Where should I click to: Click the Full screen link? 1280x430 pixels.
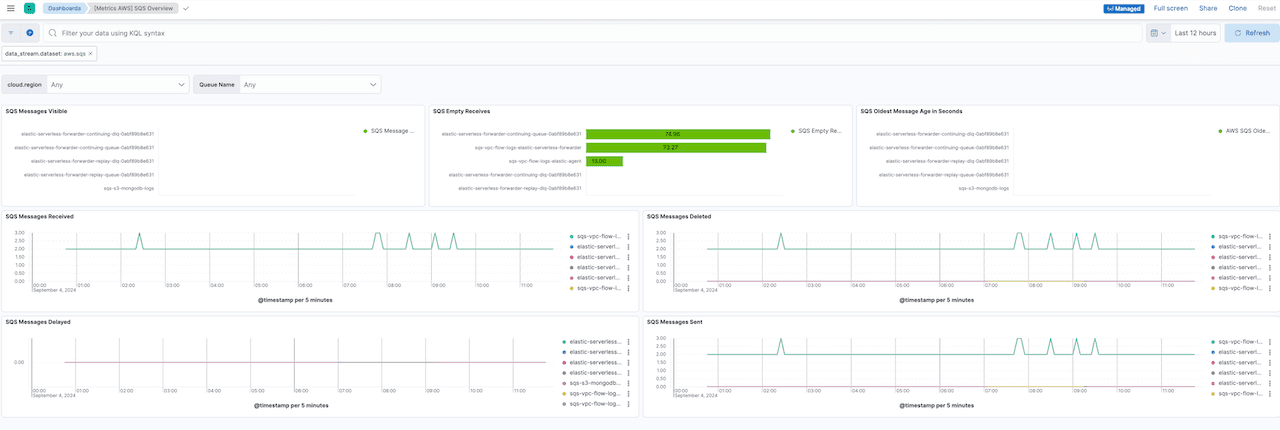click(x=1170, y=8)
